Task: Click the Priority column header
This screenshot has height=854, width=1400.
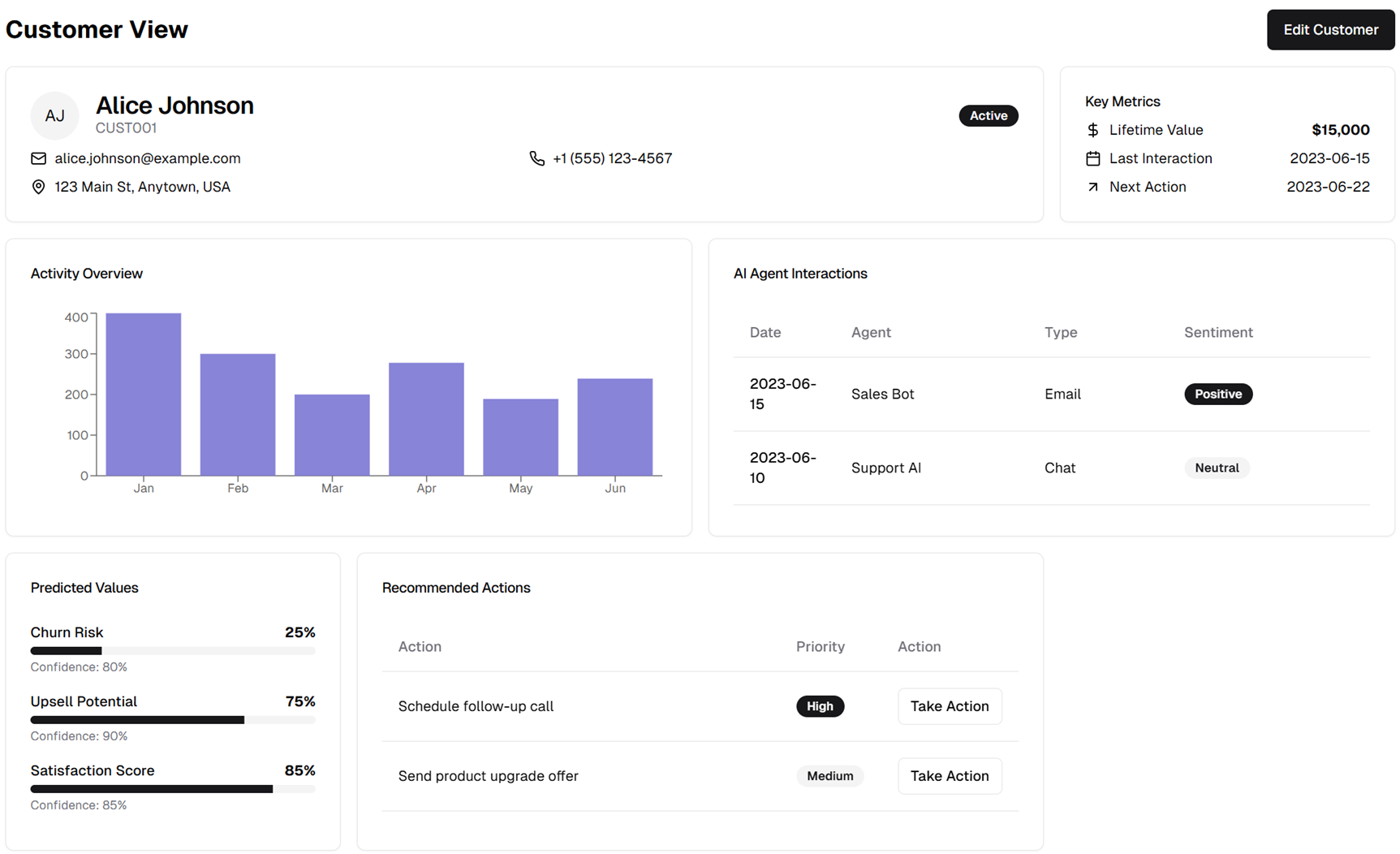Action: (x=820, y=646)
